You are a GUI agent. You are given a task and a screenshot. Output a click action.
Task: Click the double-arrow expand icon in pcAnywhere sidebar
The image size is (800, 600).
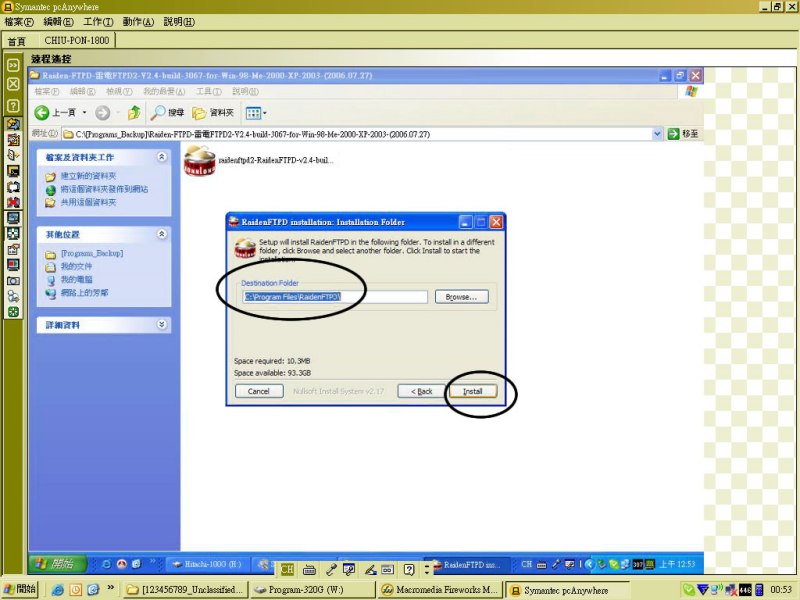[13, 65]
